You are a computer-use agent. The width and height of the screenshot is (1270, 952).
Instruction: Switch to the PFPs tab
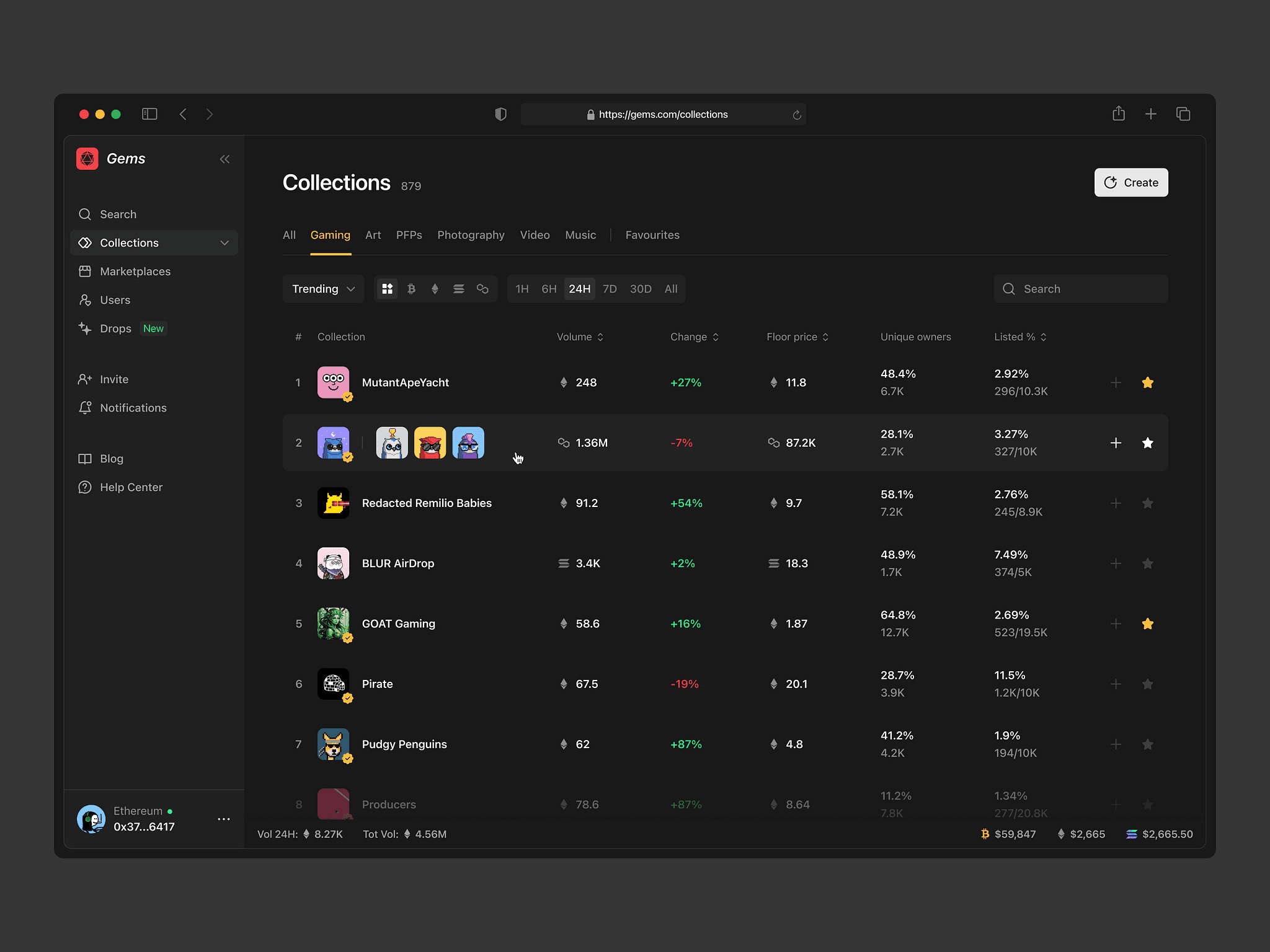point(409,235)
